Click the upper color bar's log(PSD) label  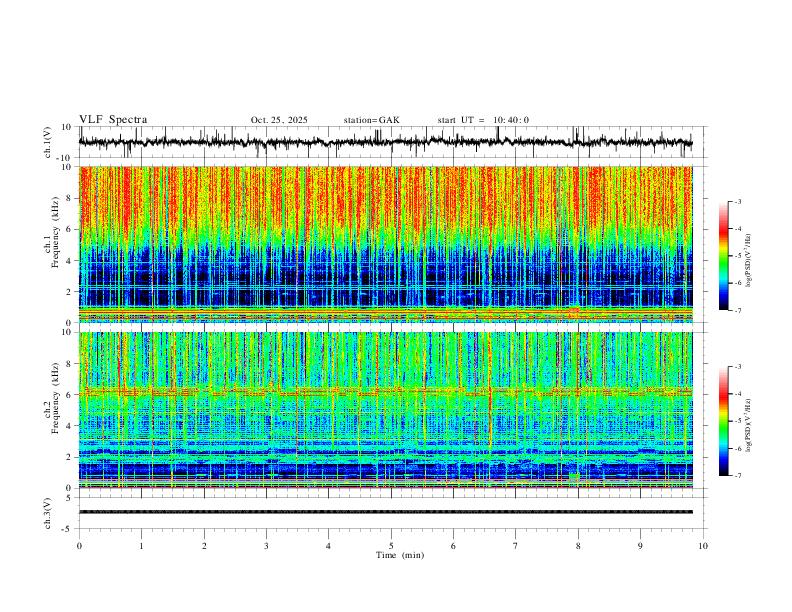pyautogui.click(x=749, y=261)
